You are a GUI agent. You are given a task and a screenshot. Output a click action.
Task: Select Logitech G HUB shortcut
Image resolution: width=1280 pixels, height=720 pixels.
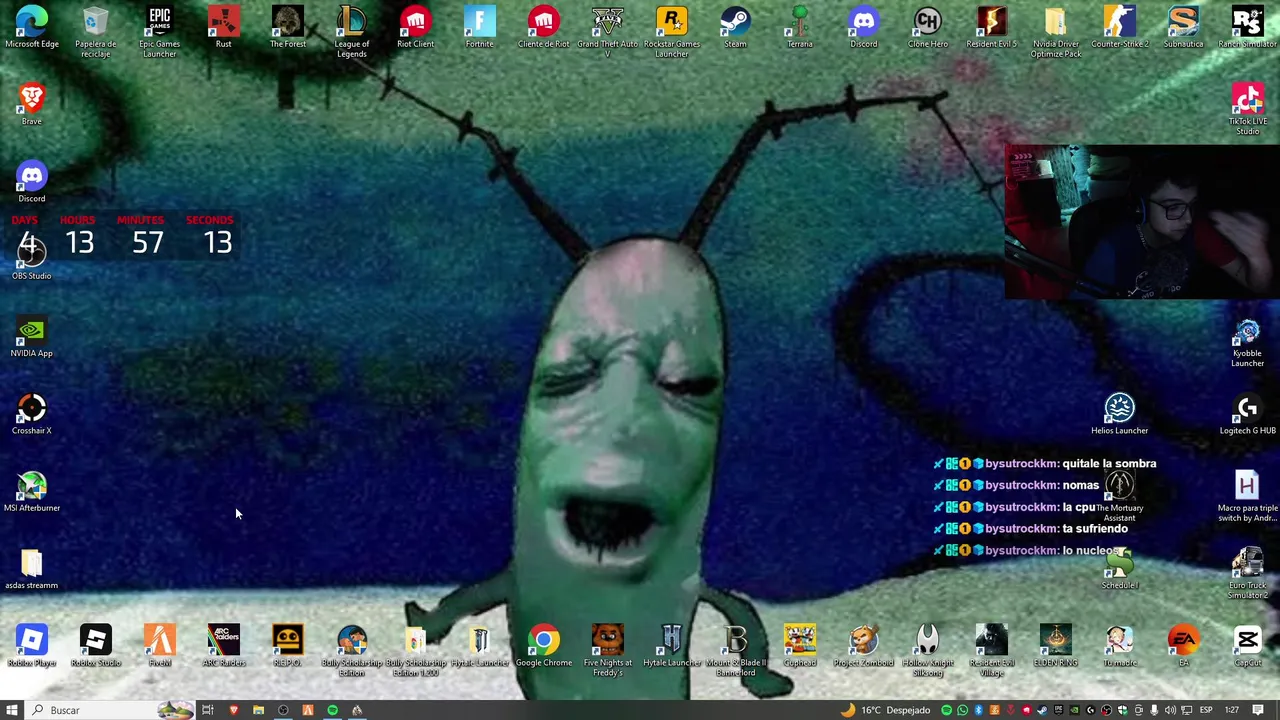(1247, 413)
